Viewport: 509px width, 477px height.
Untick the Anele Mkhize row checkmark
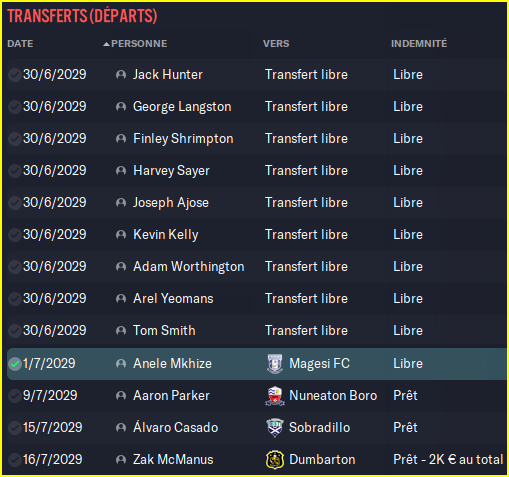[x=15, y=364]
